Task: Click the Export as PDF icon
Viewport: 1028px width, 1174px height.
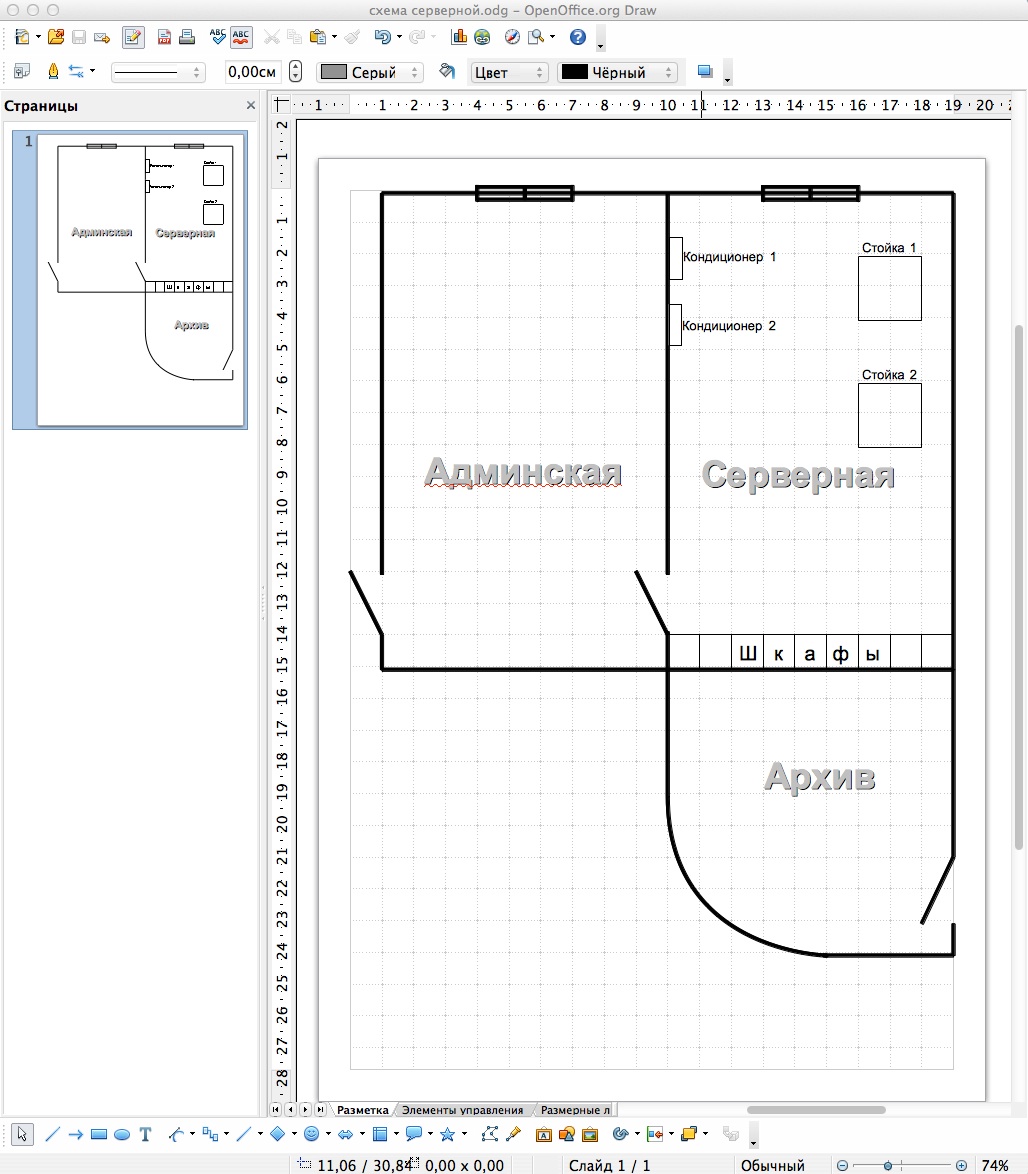Action: pyautogui.click(x=164, y=38)
